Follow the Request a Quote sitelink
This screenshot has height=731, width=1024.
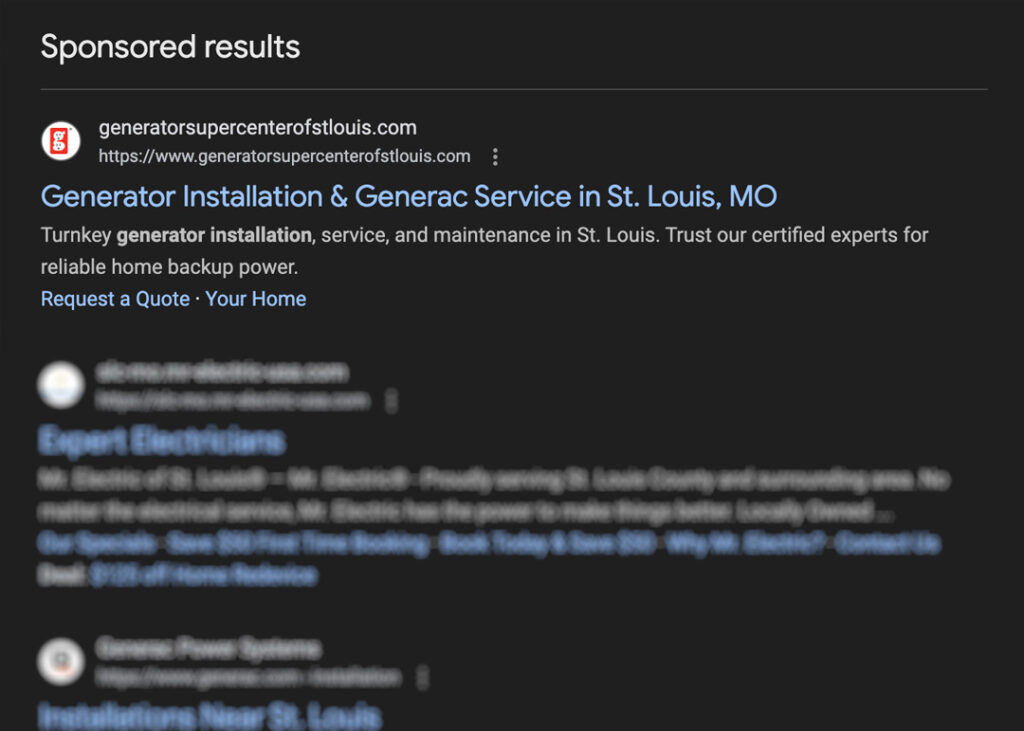pyautogui.click(x=115, y=299)
